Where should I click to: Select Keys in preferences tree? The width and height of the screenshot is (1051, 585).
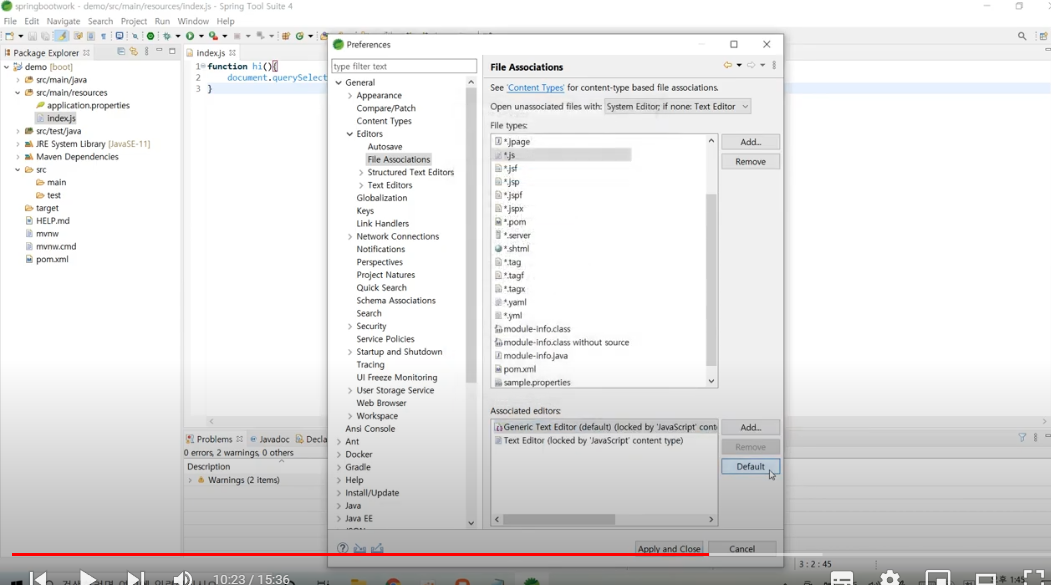[x=365, y=211]
